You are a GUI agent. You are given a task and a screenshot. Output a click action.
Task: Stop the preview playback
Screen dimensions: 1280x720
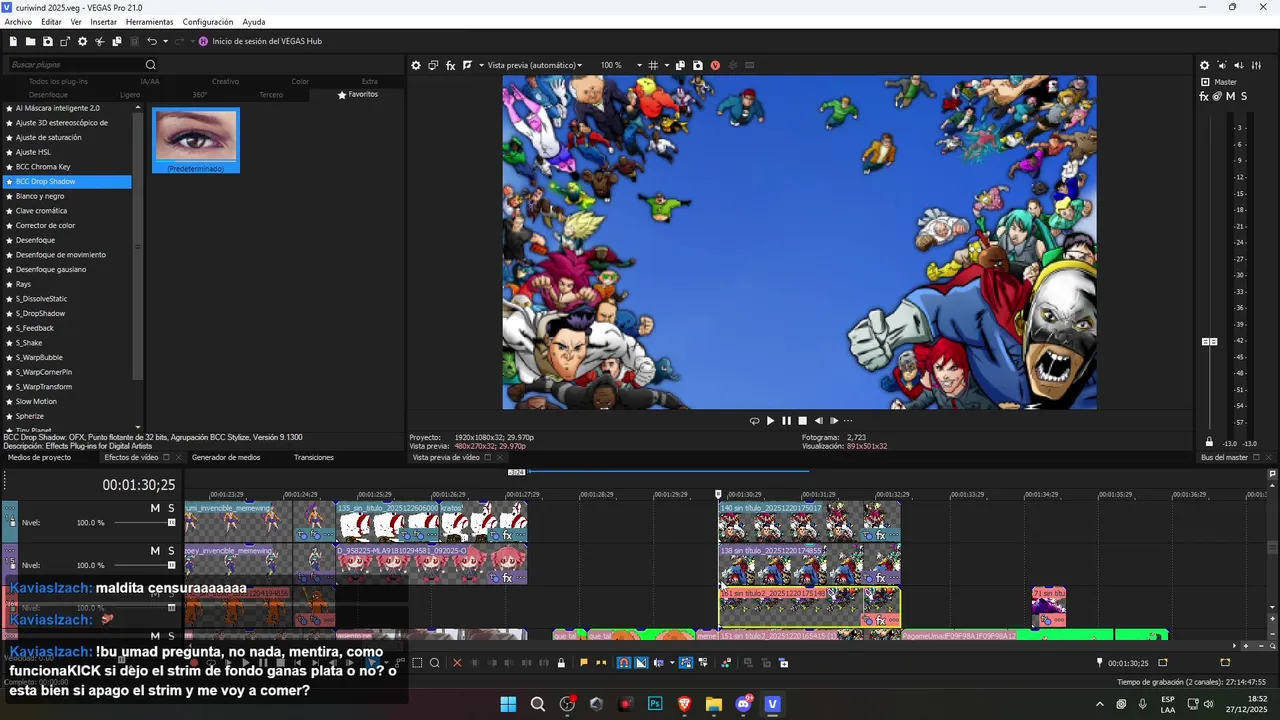(802, 421)
